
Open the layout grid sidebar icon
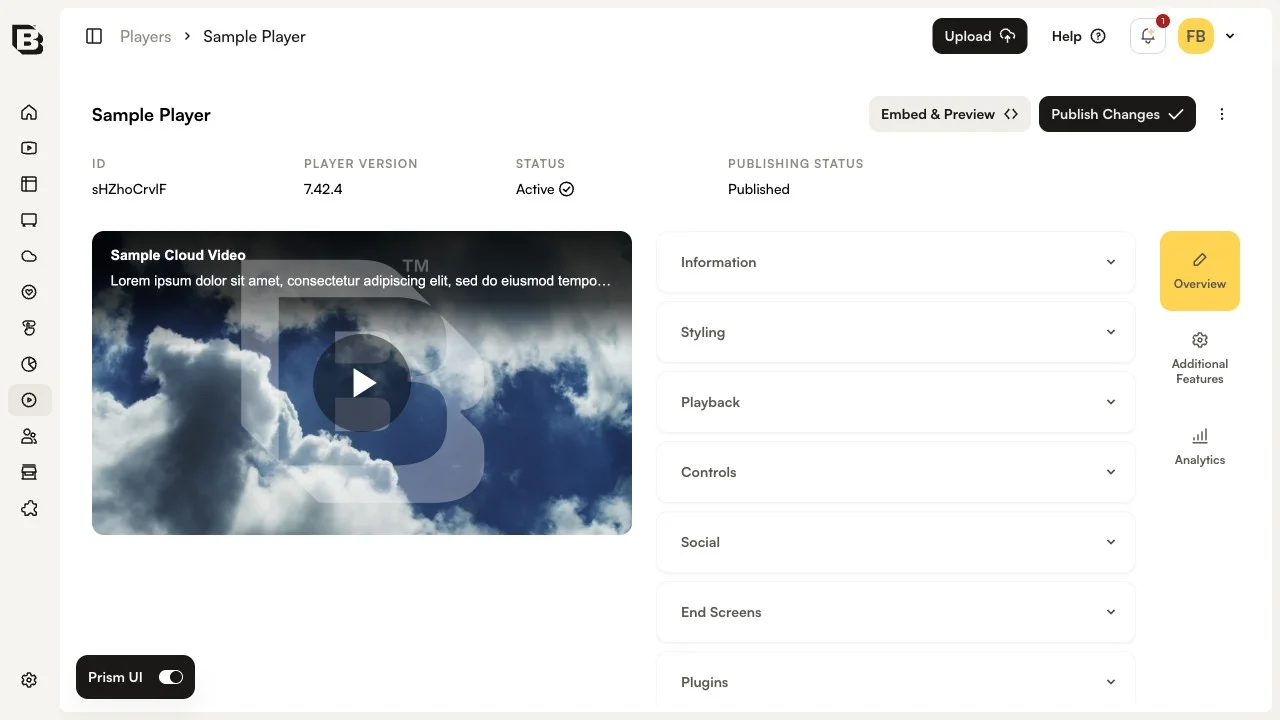pyautogui.click(x=29, y=184)
